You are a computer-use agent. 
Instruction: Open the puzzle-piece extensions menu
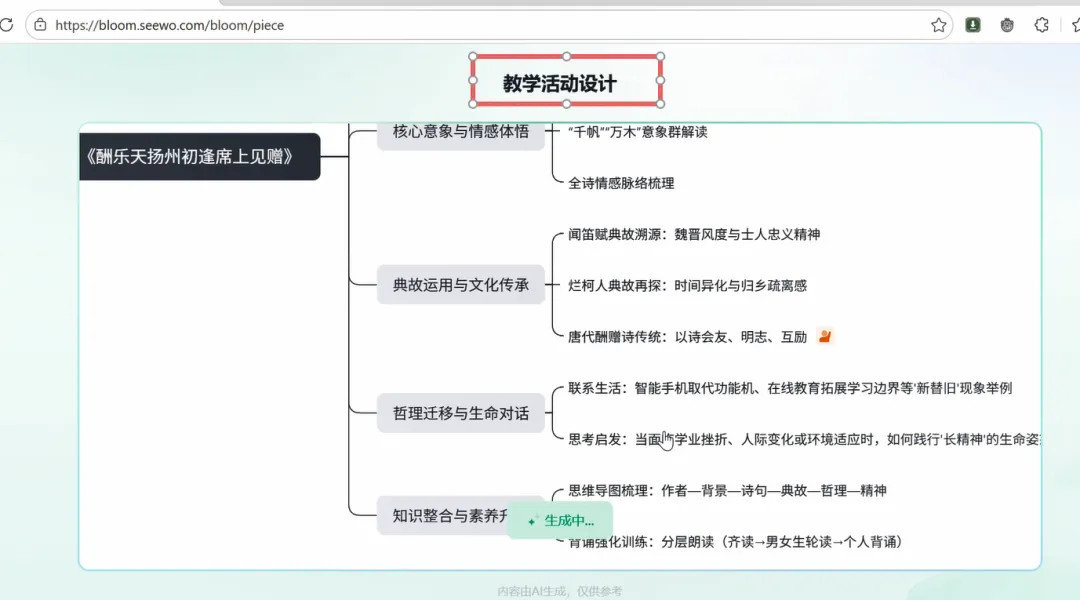(x=1041, y=25)
